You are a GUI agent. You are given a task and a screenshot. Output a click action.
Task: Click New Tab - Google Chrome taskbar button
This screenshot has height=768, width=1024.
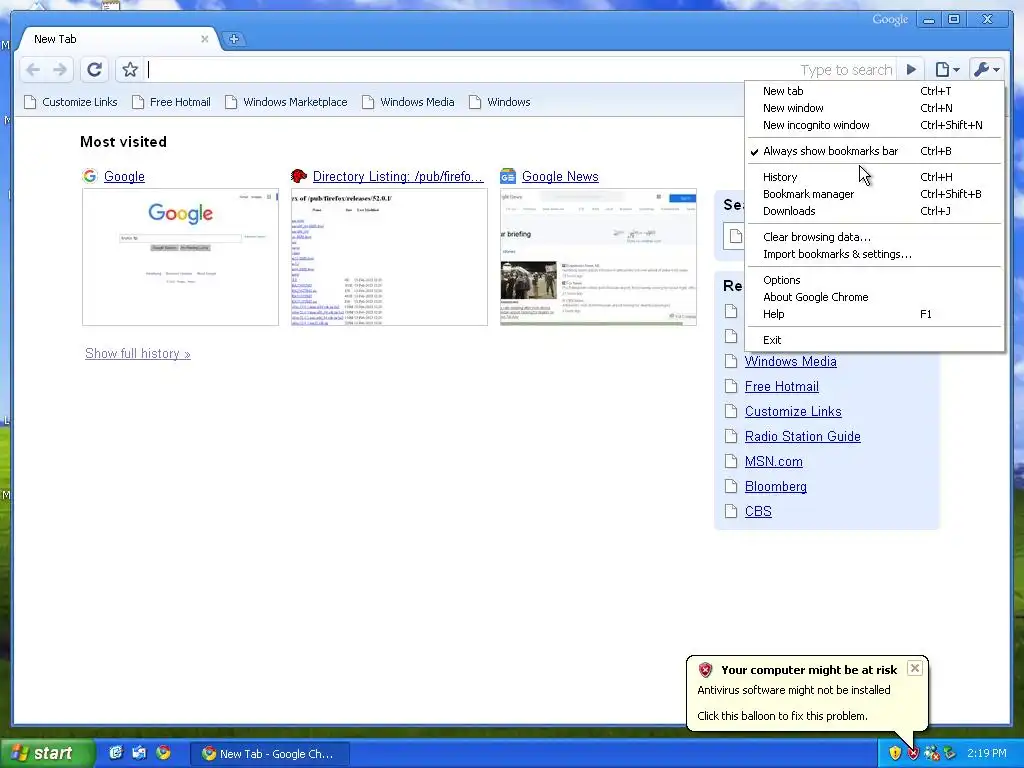tap(269, 754)
